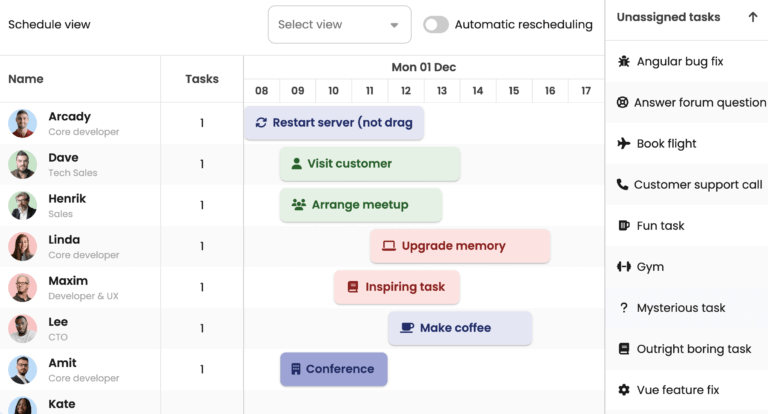Click the Mon 01 Dec date header
The height and width of the screenshot is (414, 768).
click(424, 67)
